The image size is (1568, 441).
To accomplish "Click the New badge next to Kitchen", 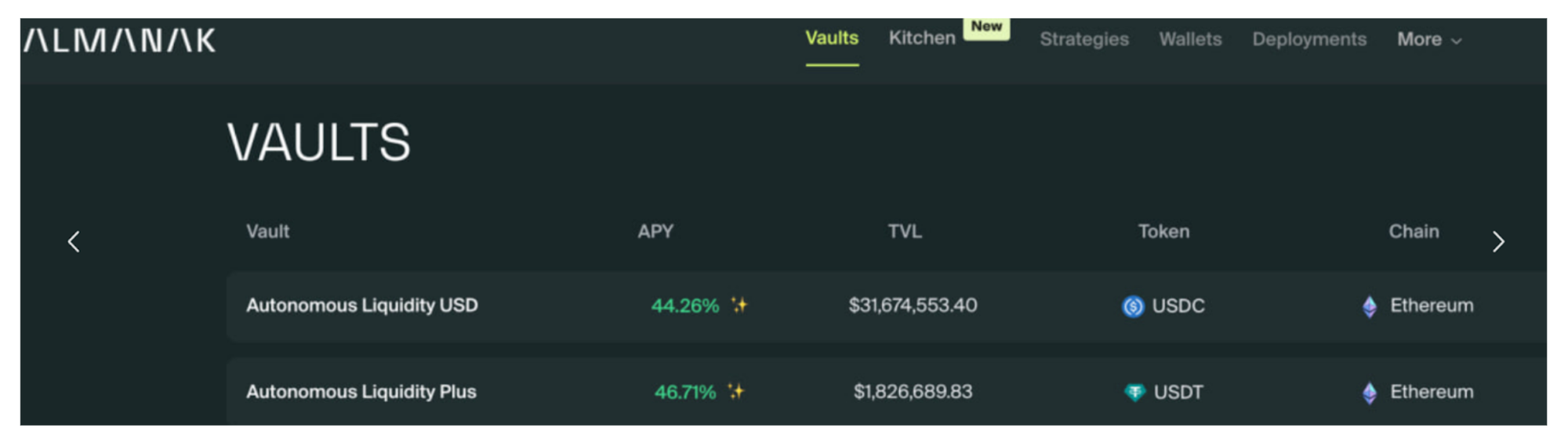I will coord(986,27).
